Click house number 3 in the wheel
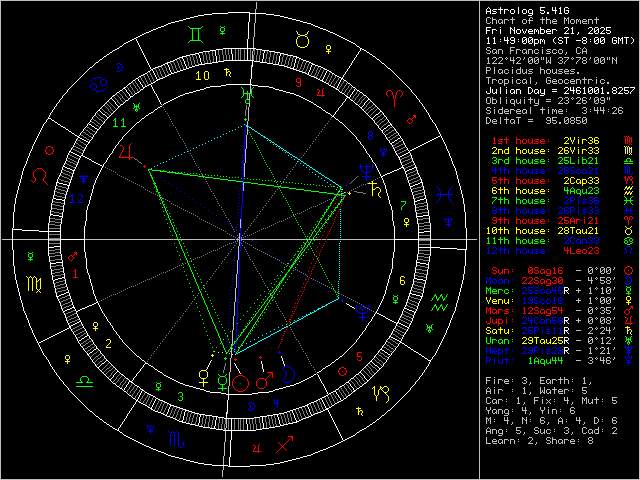This screenshot has height=480, width=640. 180,396
